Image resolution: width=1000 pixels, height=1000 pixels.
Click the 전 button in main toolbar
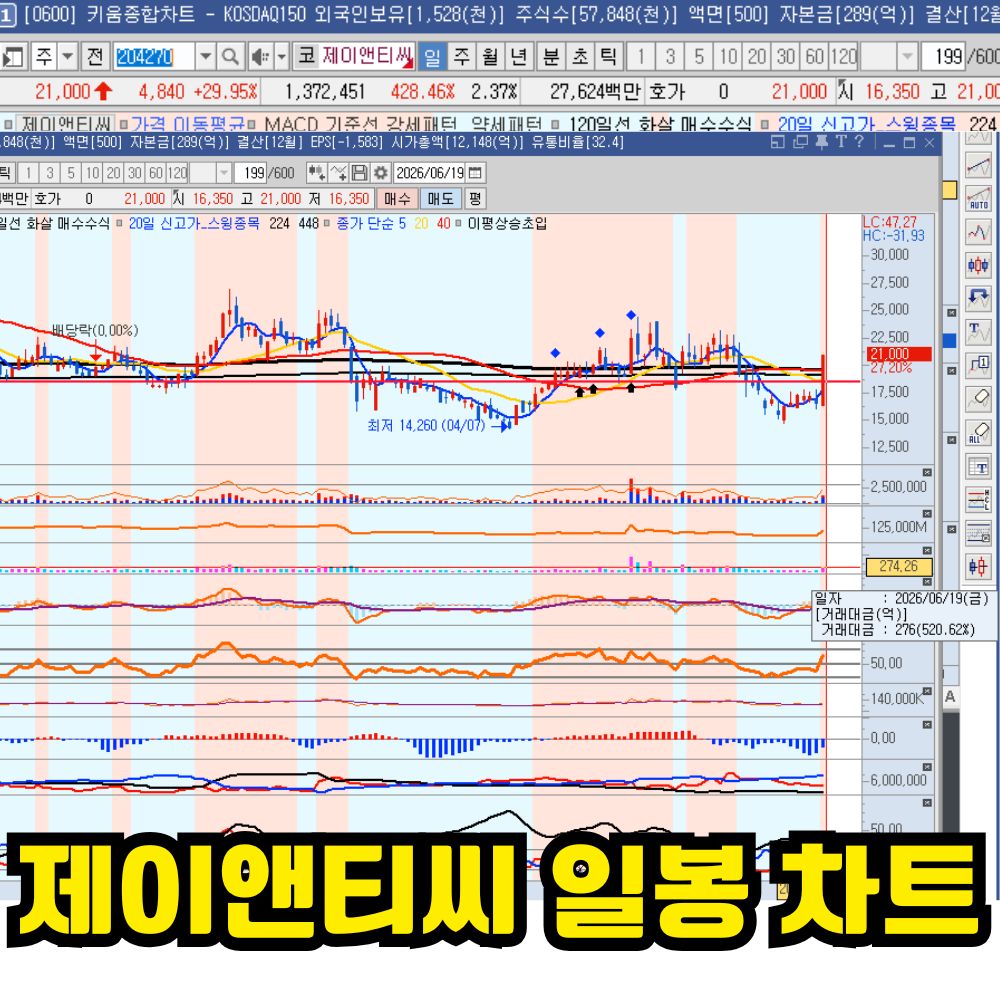click(94, 57)
